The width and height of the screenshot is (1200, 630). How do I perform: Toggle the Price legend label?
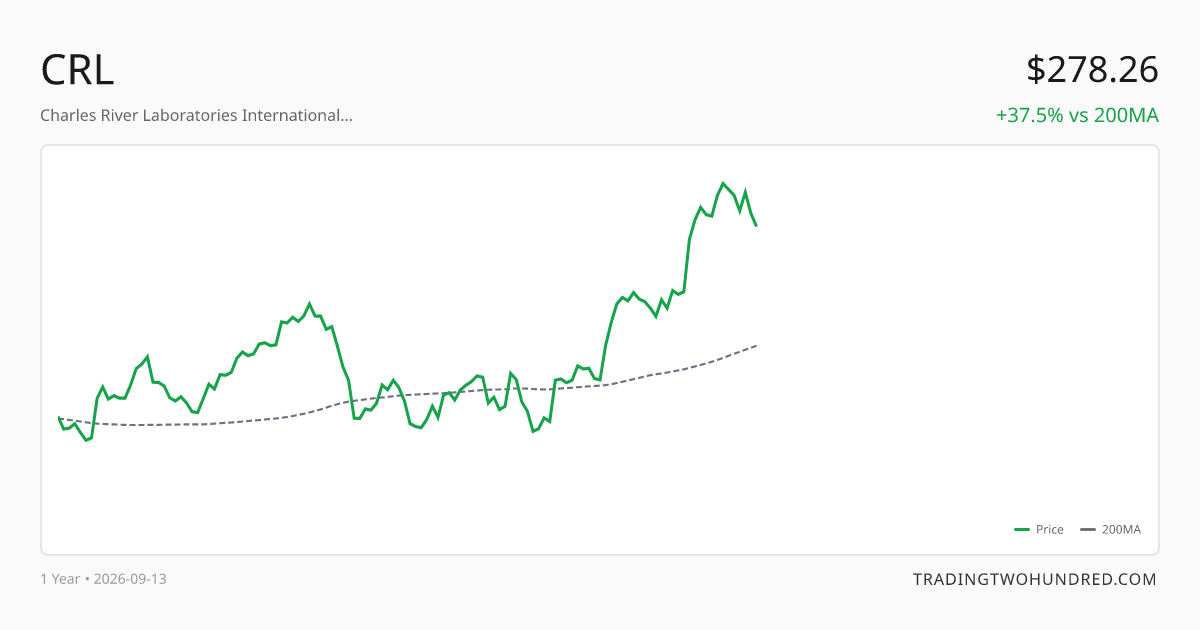(1050, 530)
